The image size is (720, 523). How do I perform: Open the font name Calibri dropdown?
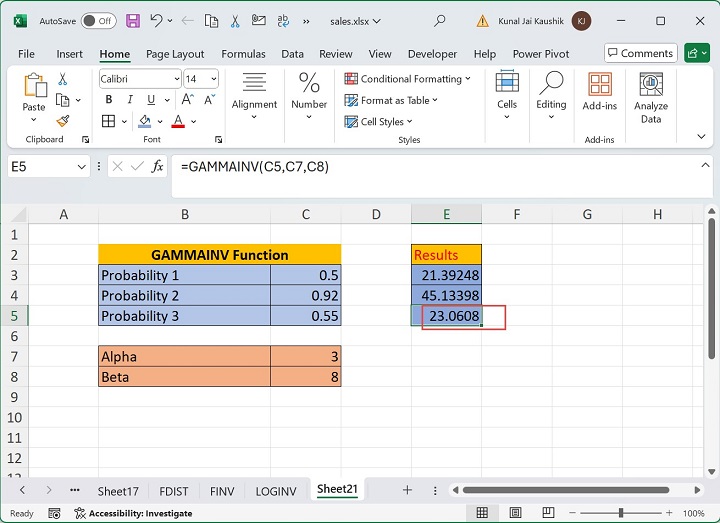177,79
